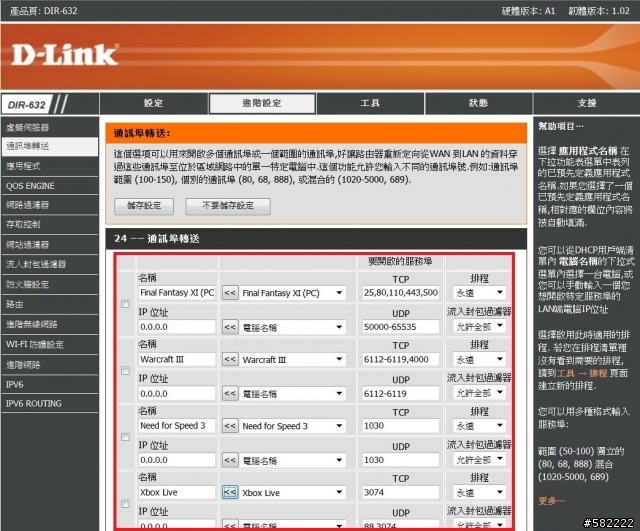Open 通訊埠轉送 in the sidebar
This screenshot has height=531, width=640.
(50, 147)
